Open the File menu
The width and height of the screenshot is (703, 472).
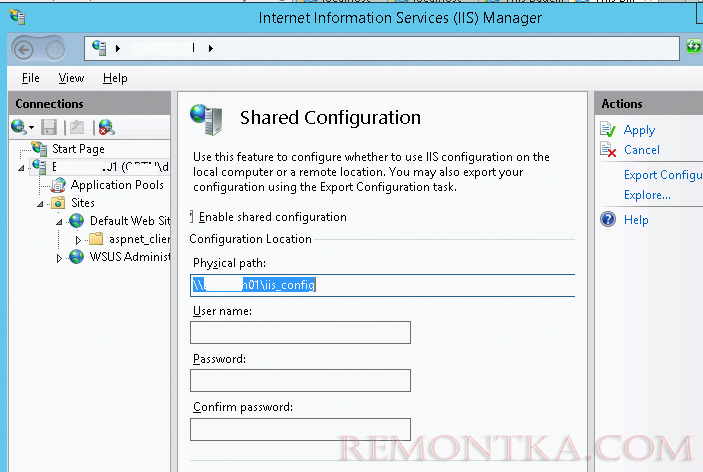(30, 78)
